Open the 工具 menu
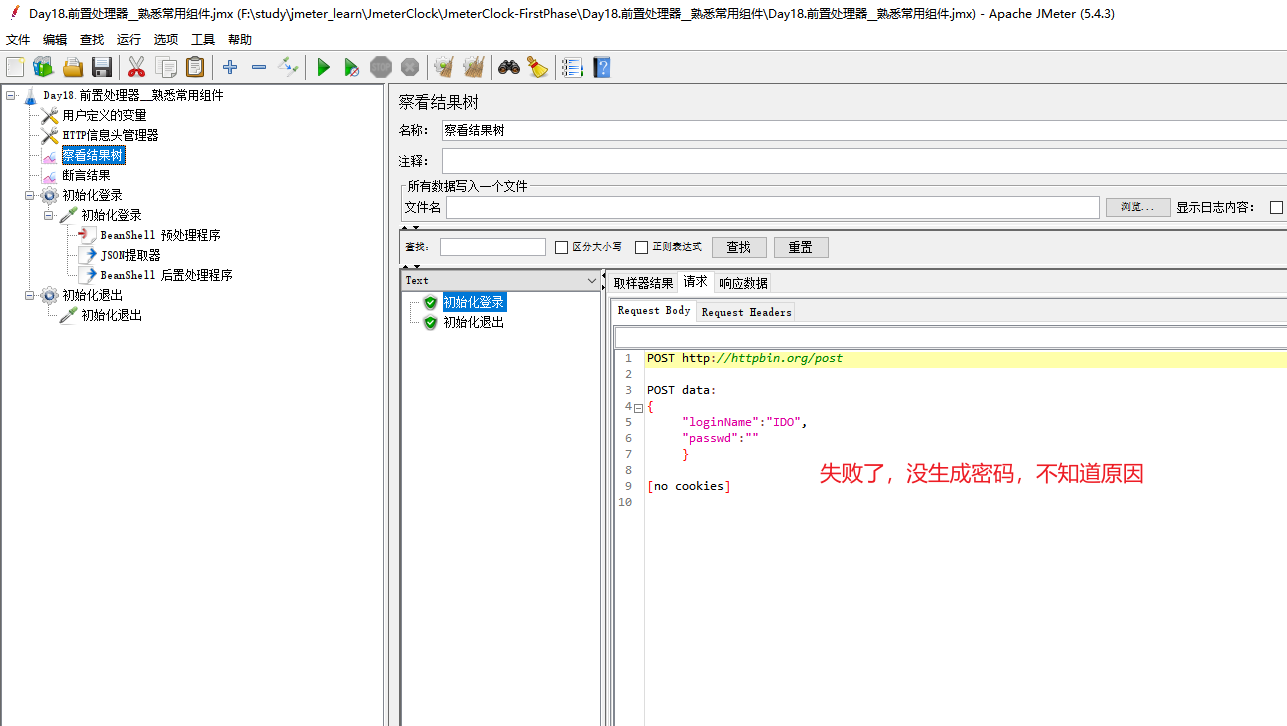The height and width of the screenshot is (726, 1287). click(x=203, y=39)
